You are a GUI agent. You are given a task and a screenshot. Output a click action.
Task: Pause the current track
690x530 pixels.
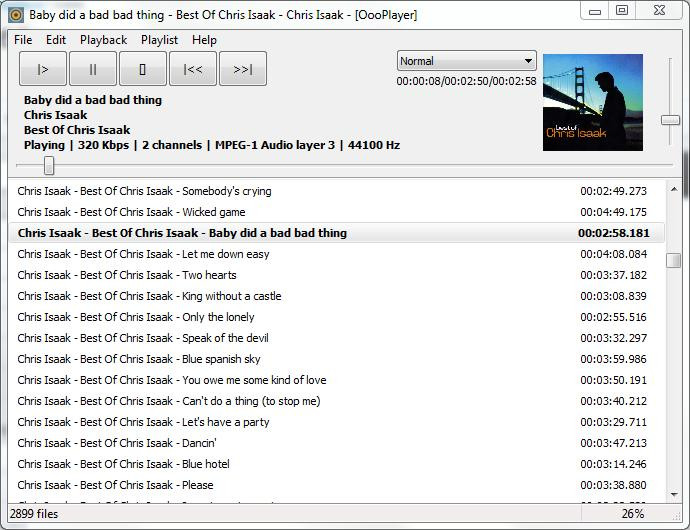point(93,69)
